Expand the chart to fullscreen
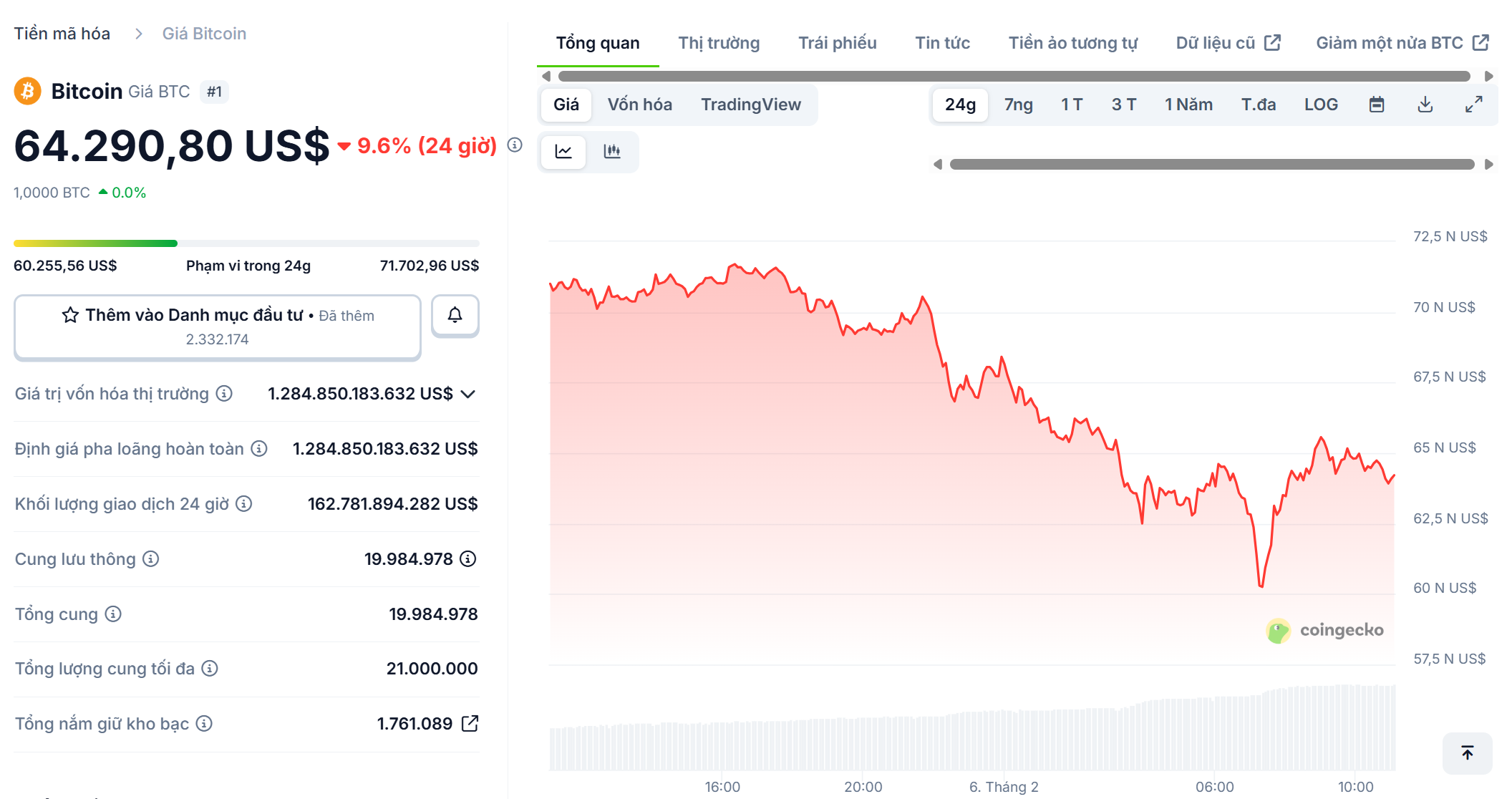1512x799 pixels. [x=1473, y=104]
